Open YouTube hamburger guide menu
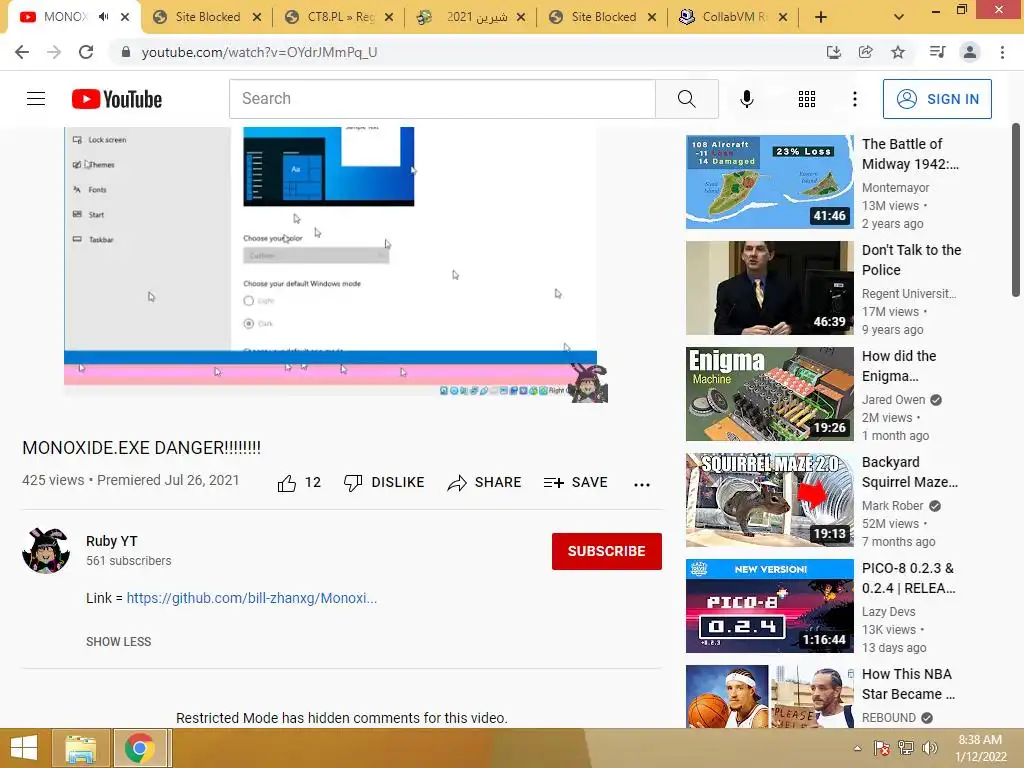Screen dimensions: 1024x768 point(36,99)
